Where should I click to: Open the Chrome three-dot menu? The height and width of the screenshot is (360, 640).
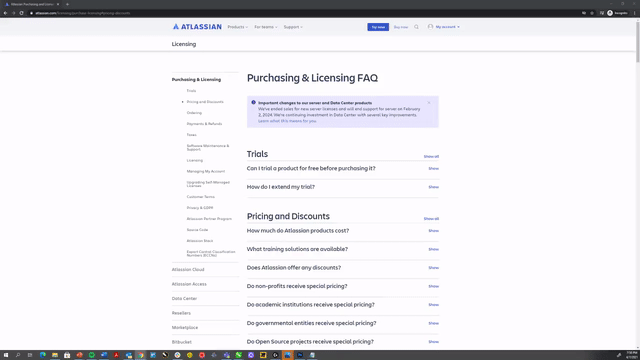click(635, 13)
